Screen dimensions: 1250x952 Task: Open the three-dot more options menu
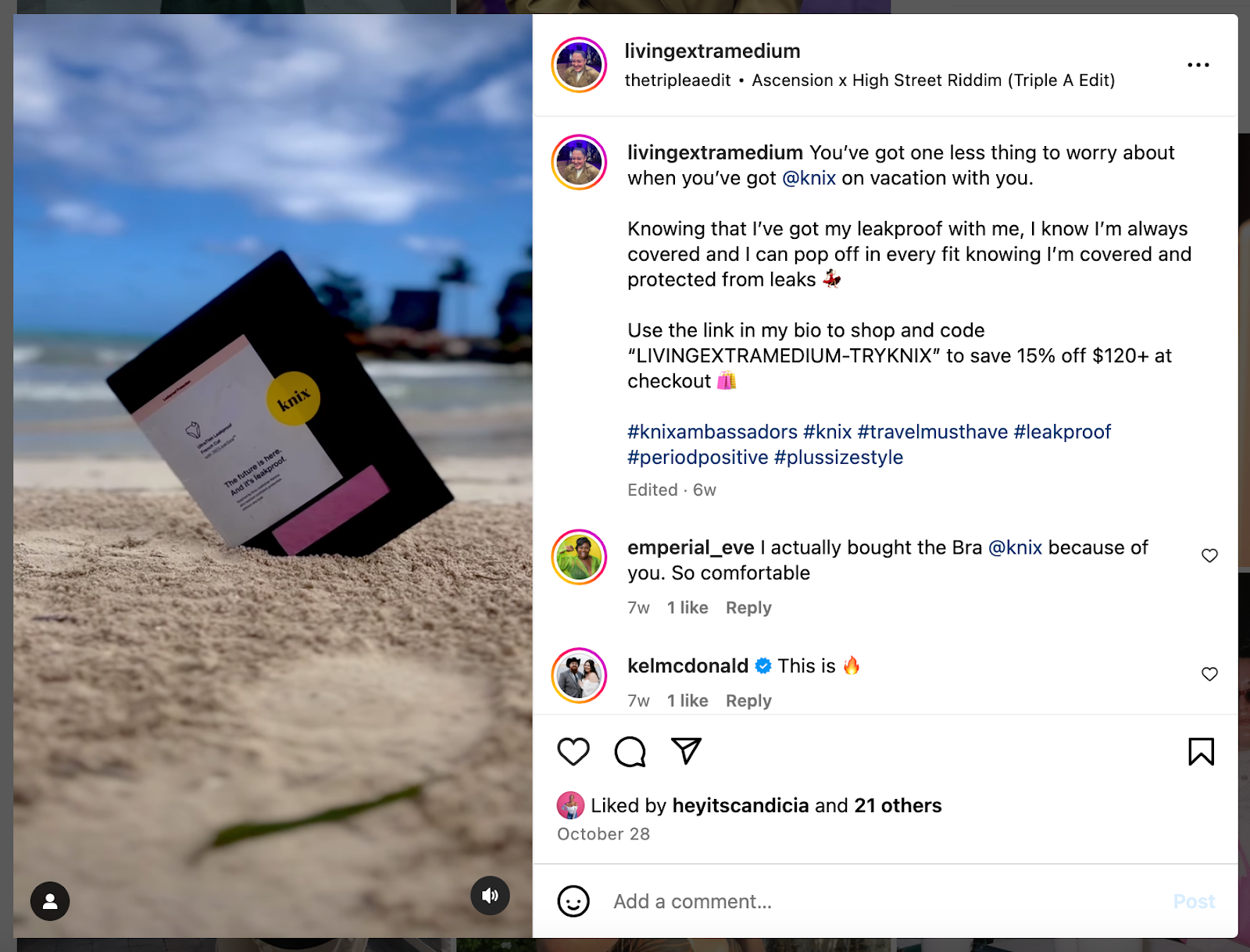[1198, 65]
